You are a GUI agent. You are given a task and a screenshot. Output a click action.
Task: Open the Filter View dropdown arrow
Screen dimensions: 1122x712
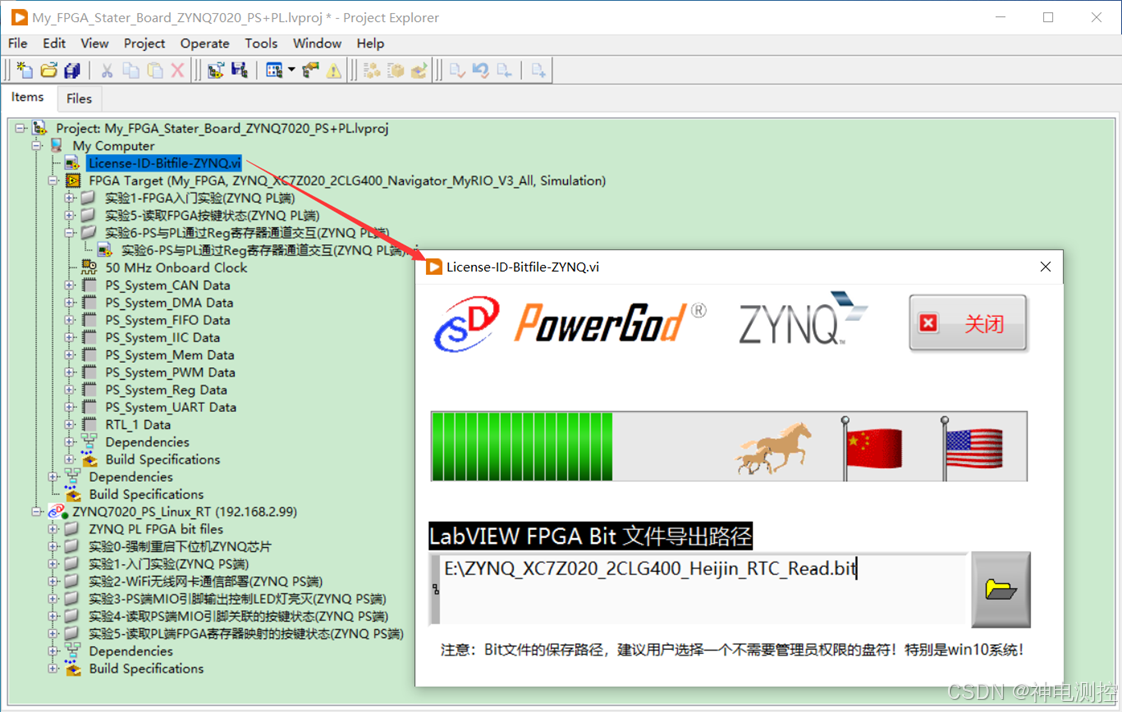click(x=291, y=70)
